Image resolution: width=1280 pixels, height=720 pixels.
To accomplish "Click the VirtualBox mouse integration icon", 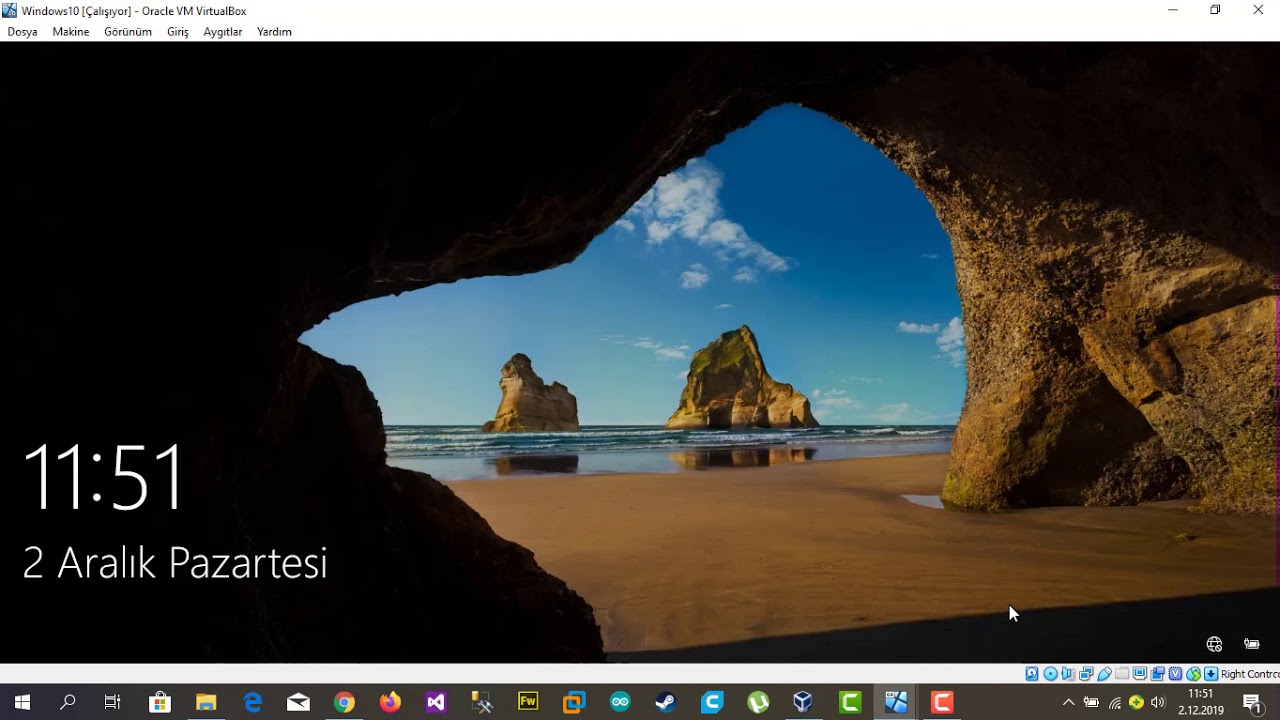I will pos(1193,674).
